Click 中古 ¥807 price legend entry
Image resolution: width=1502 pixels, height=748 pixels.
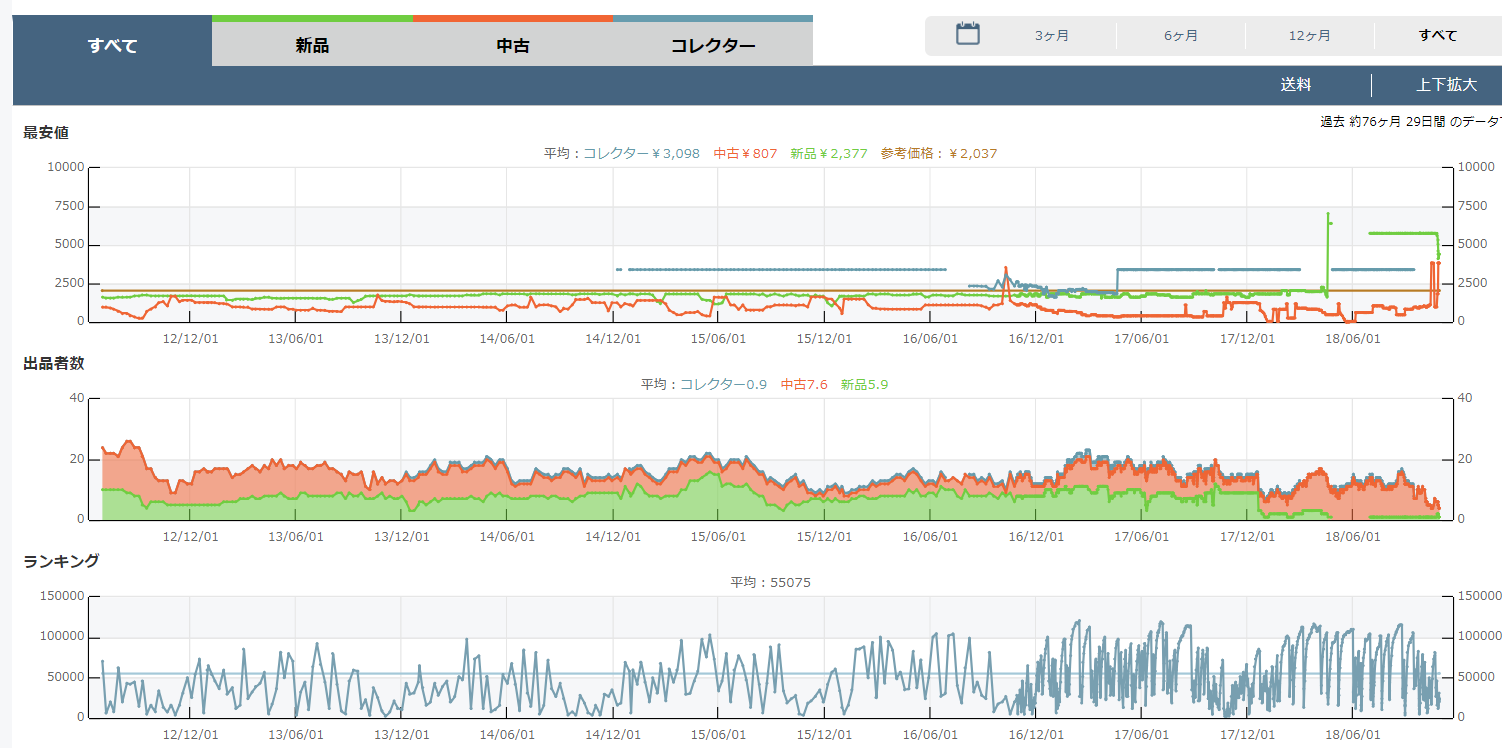(x=745, y=154)
